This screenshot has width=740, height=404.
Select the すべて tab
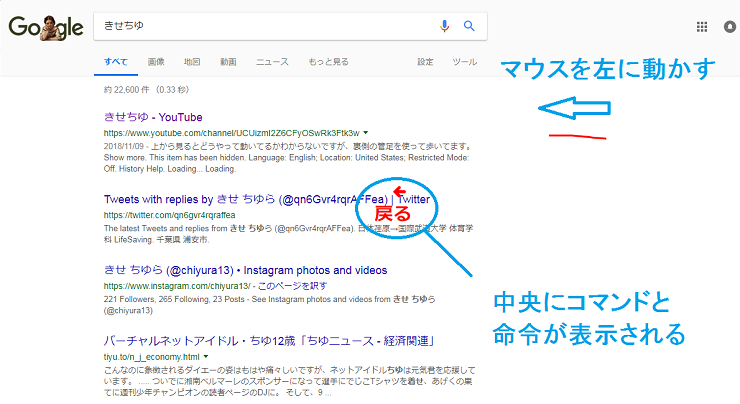click(116, 62)
